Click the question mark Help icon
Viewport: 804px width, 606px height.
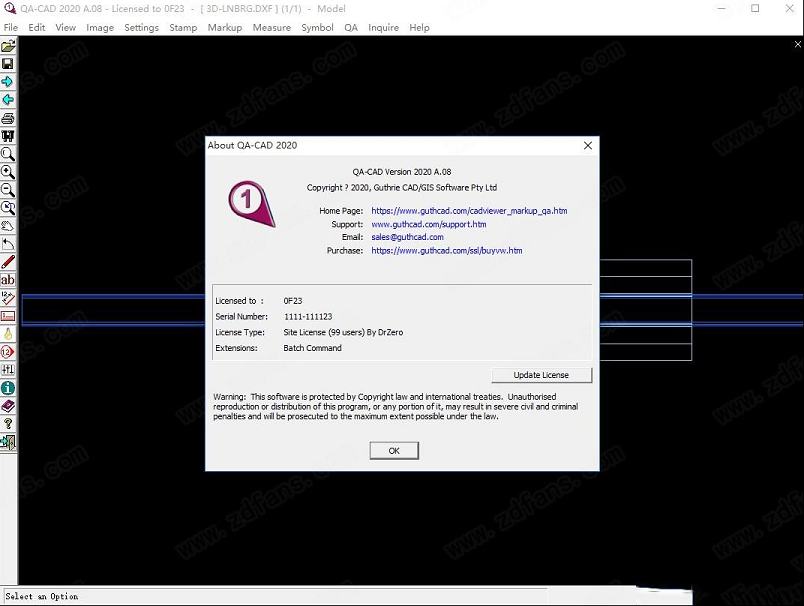(x=8, y=424)
